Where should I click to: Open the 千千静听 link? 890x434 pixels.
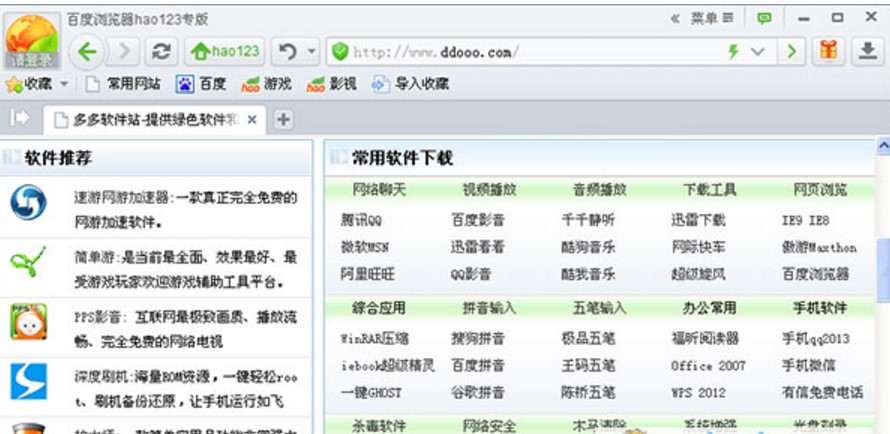tap(588, 220)
